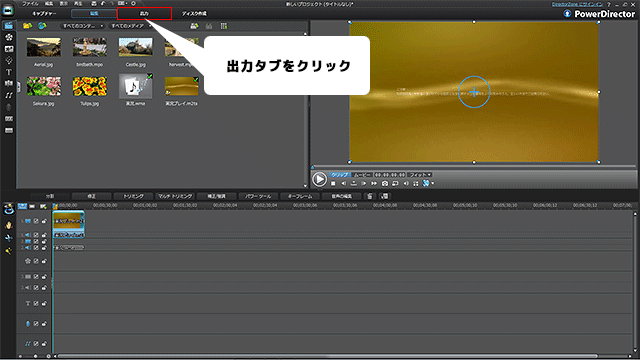Image resolution: width=640 pixels, height=360 pixels.
Task: Select the Tulips.jpg thumbnail
Action: [x=90, y=87]
